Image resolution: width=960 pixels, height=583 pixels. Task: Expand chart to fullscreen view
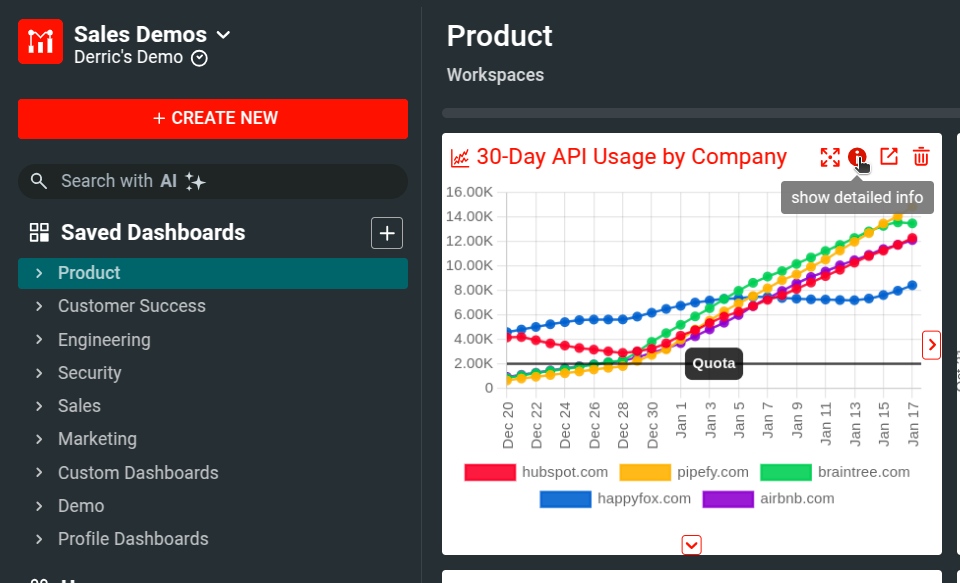click(830, 157)
